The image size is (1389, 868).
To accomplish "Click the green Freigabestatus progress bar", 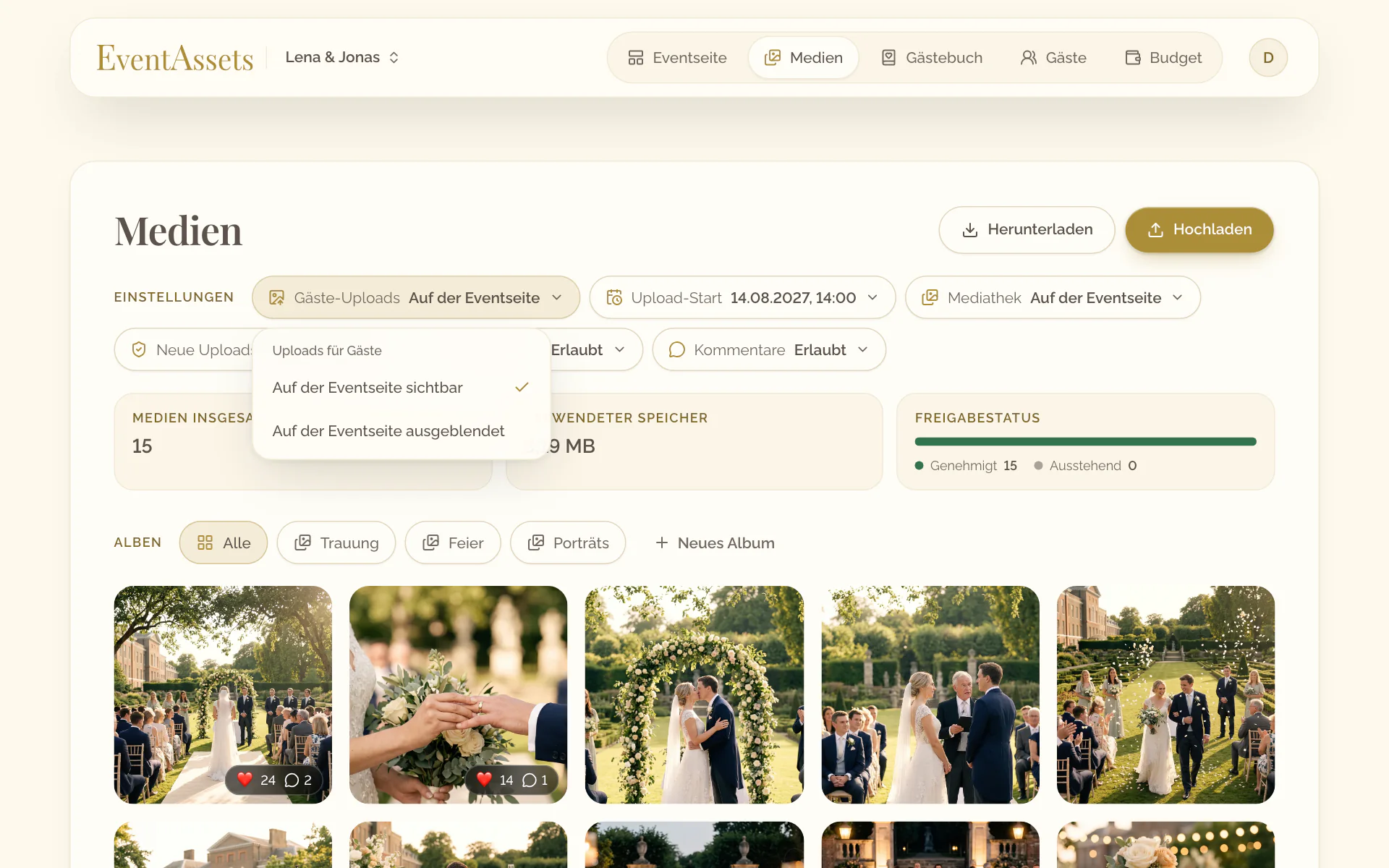I will (1085, 441).
